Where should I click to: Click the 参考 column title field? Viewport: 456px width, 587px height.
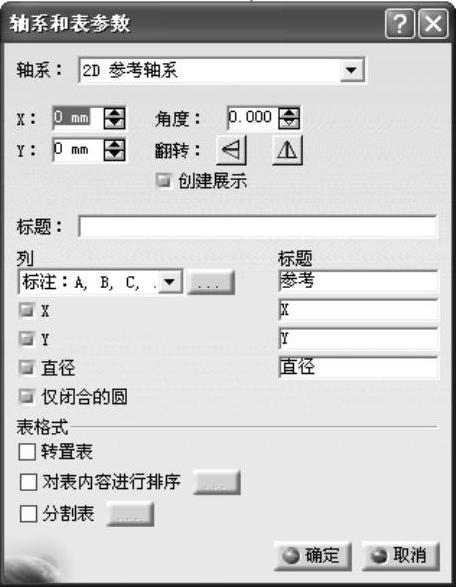[x=358, y=281]
